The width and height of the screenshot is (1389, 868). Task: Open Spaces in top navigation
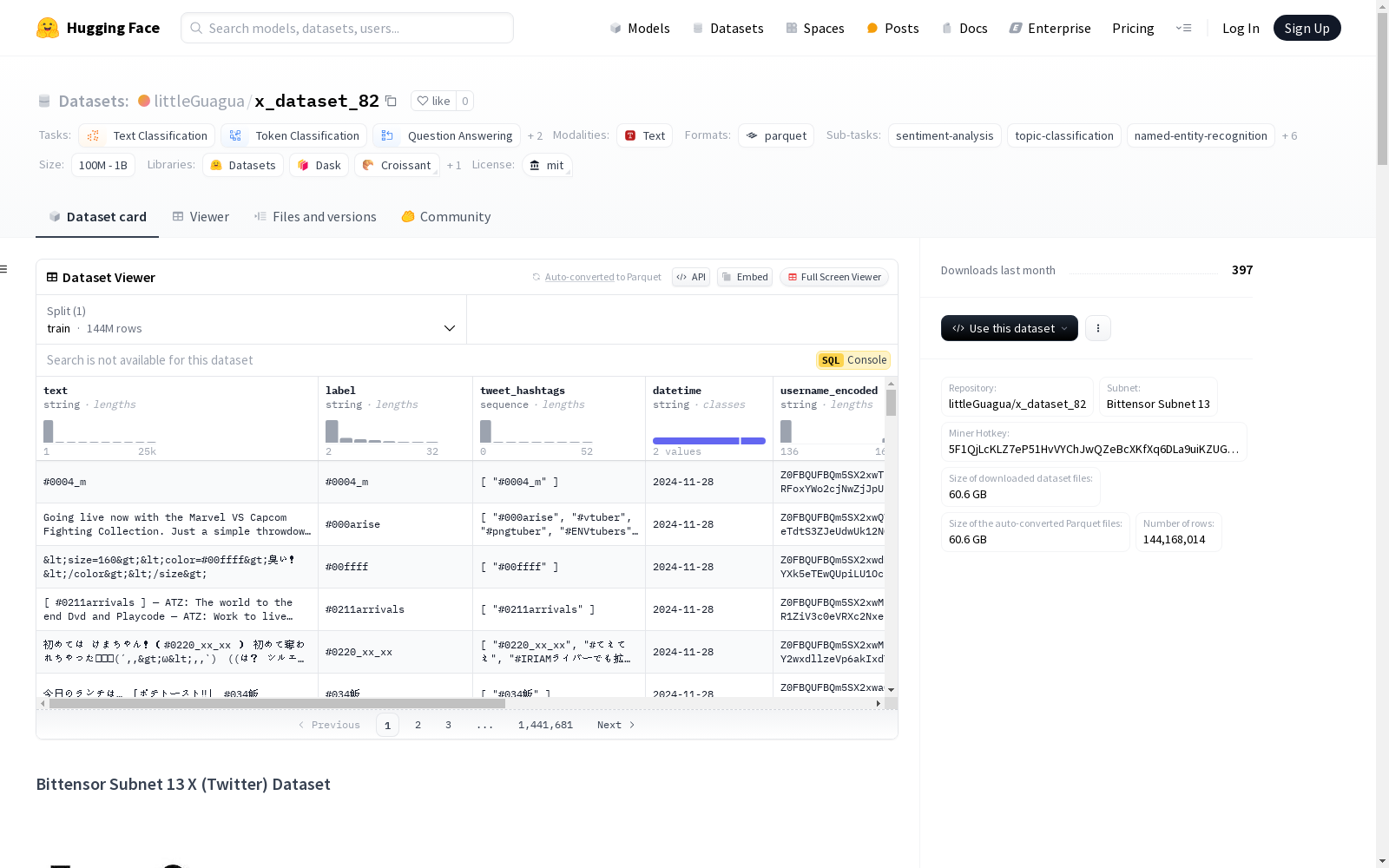pyautogui.click(x=815, y=29)
